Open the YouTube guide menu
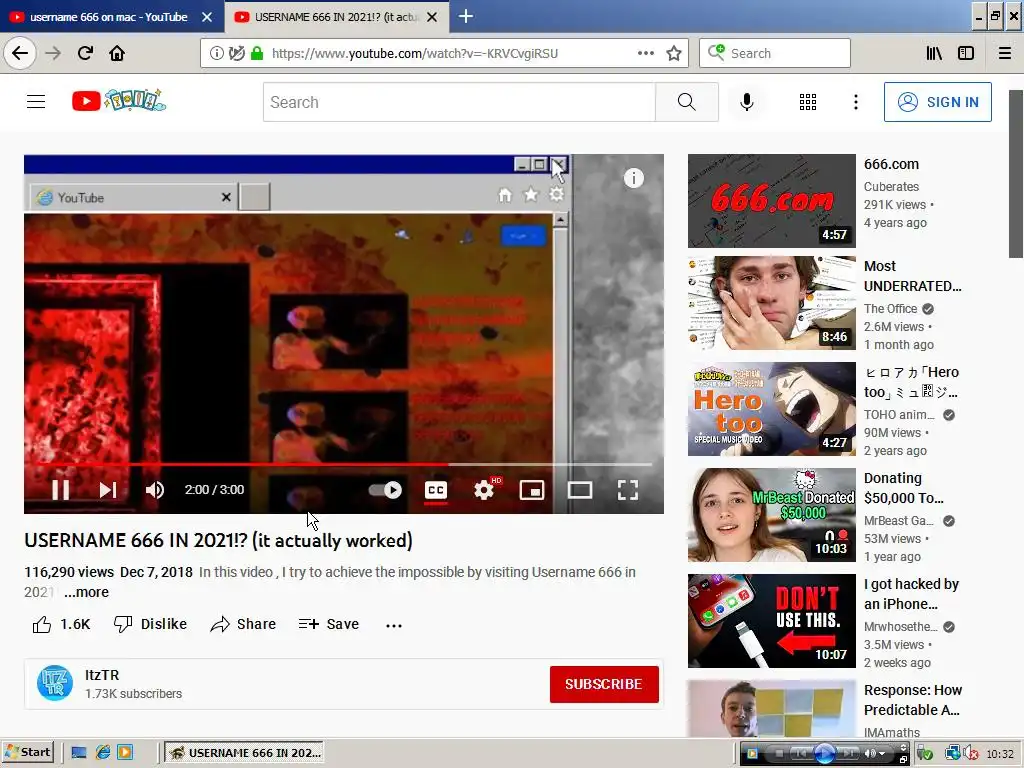Screen dimensions: 1024x768 click(36, 102)
